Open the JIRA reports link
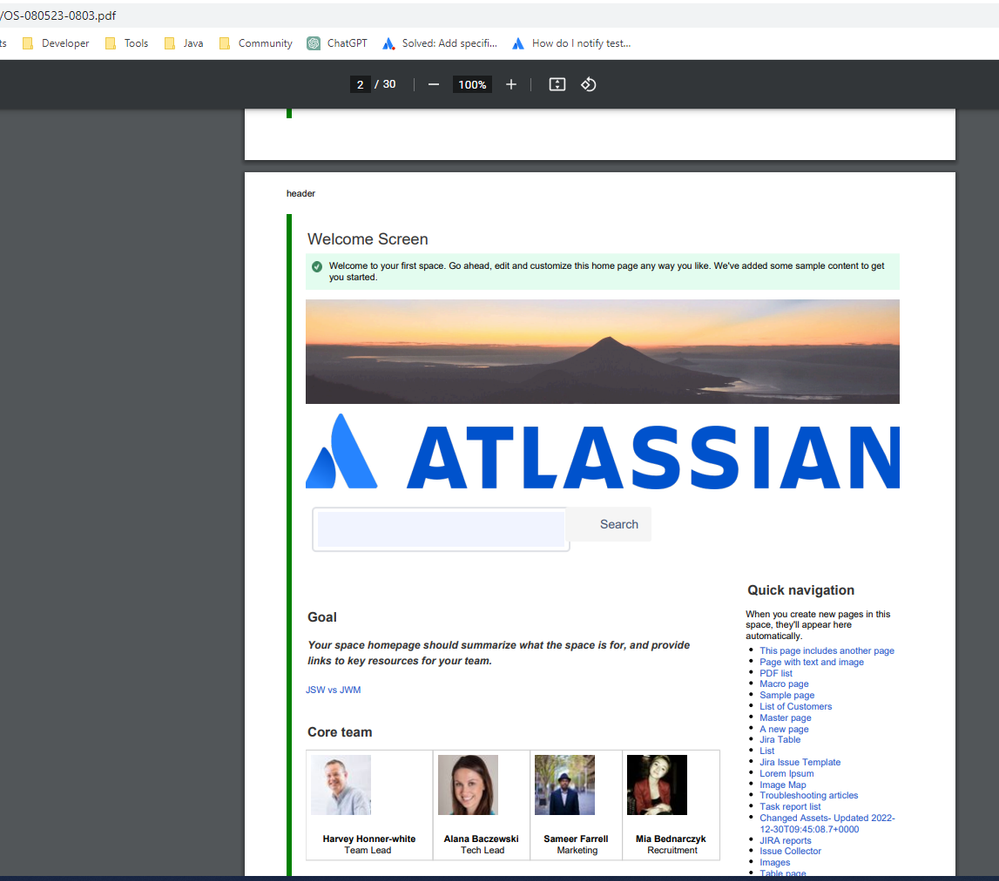This screenshot has height=881, width=999. point(785,840)
